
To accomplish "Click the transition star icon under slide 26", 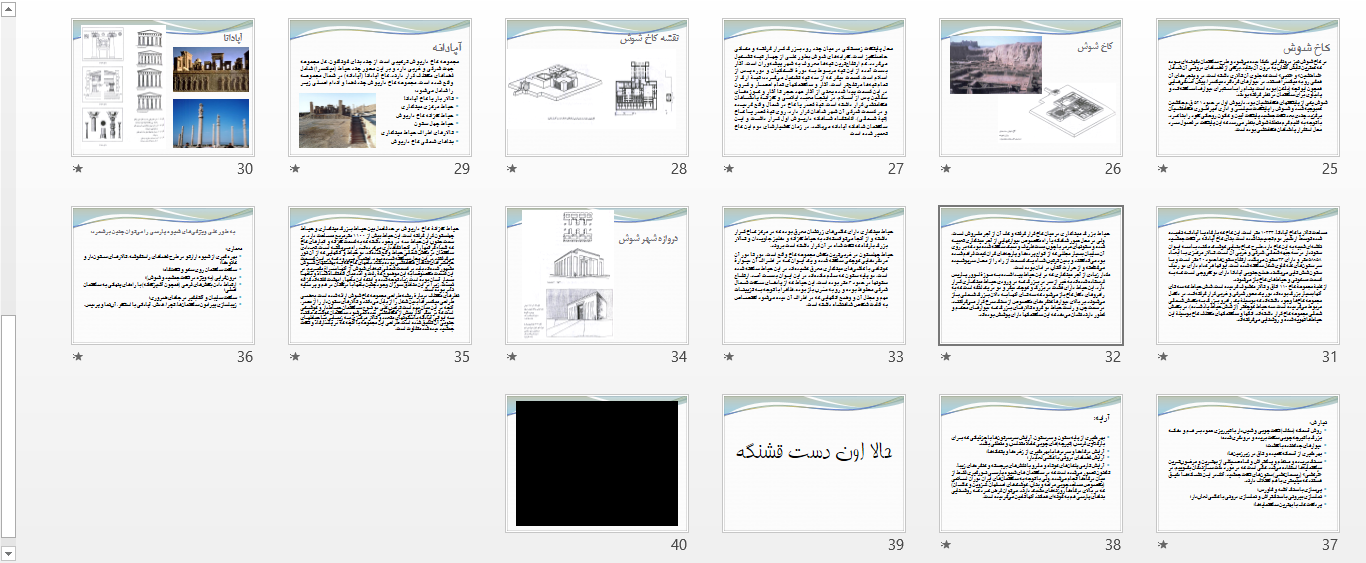I will (x=946, y=169).
